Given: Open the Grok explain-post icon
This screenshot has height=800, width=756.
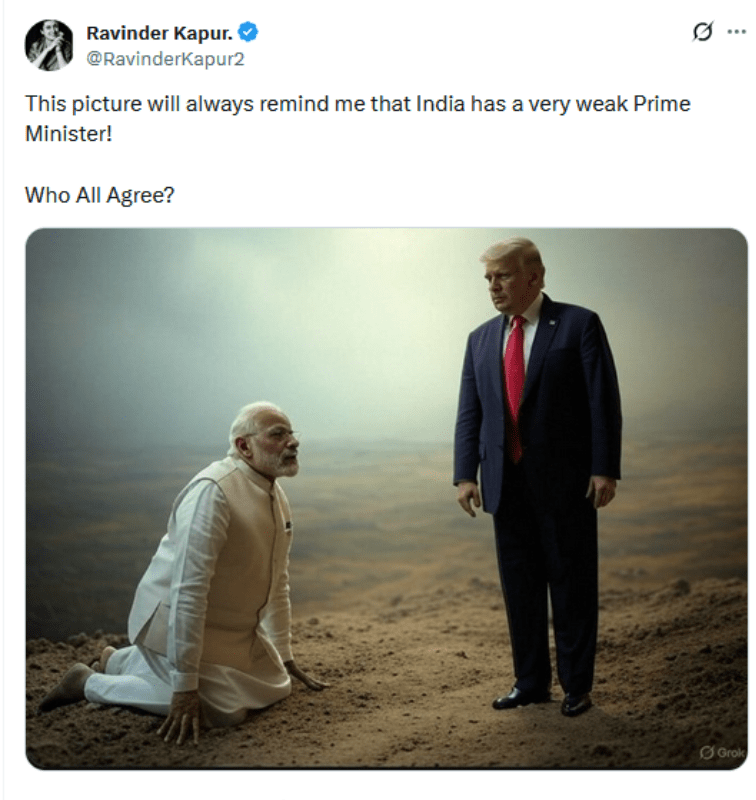Looking at the screenshot, I should pos(702,32).
